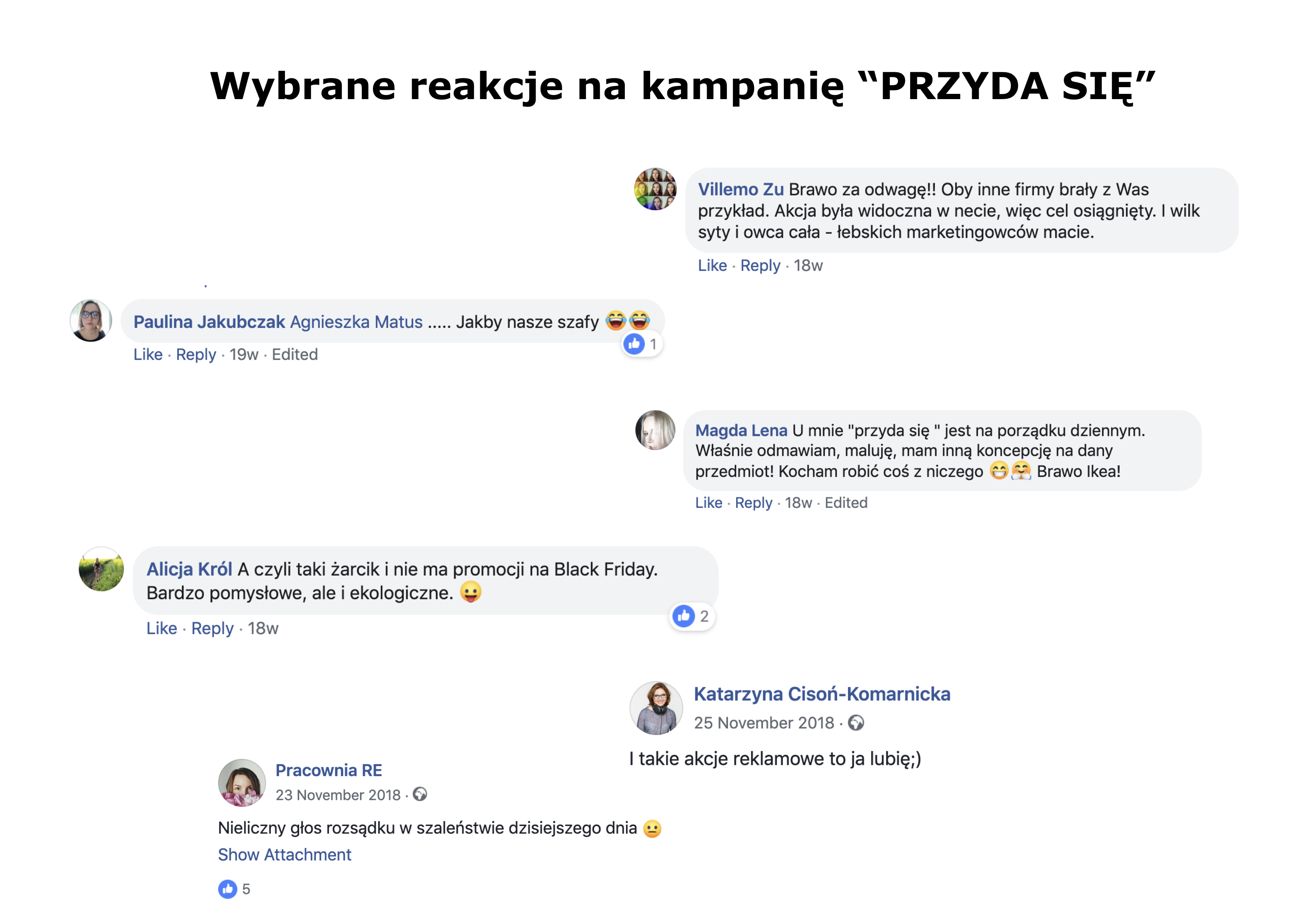The height and width of the screenshot is (924, 1307).
Task: Open tagged Agnieszka Matus profile link
Action: tap(356, 322)
